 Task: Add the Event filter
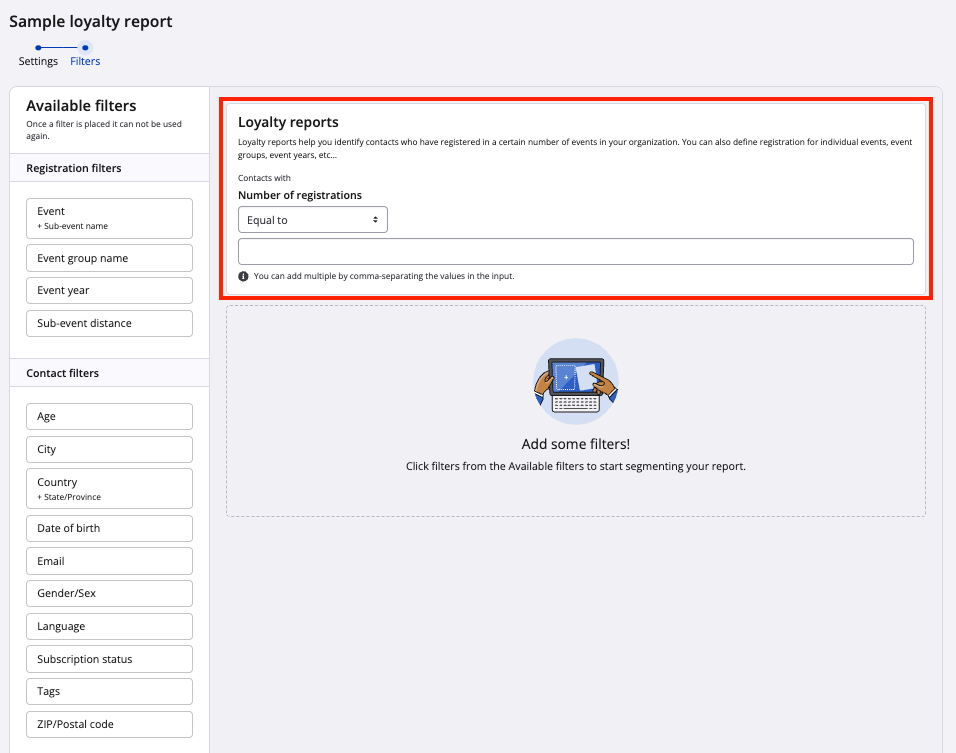pyautogui.click(x=109, y=218)
